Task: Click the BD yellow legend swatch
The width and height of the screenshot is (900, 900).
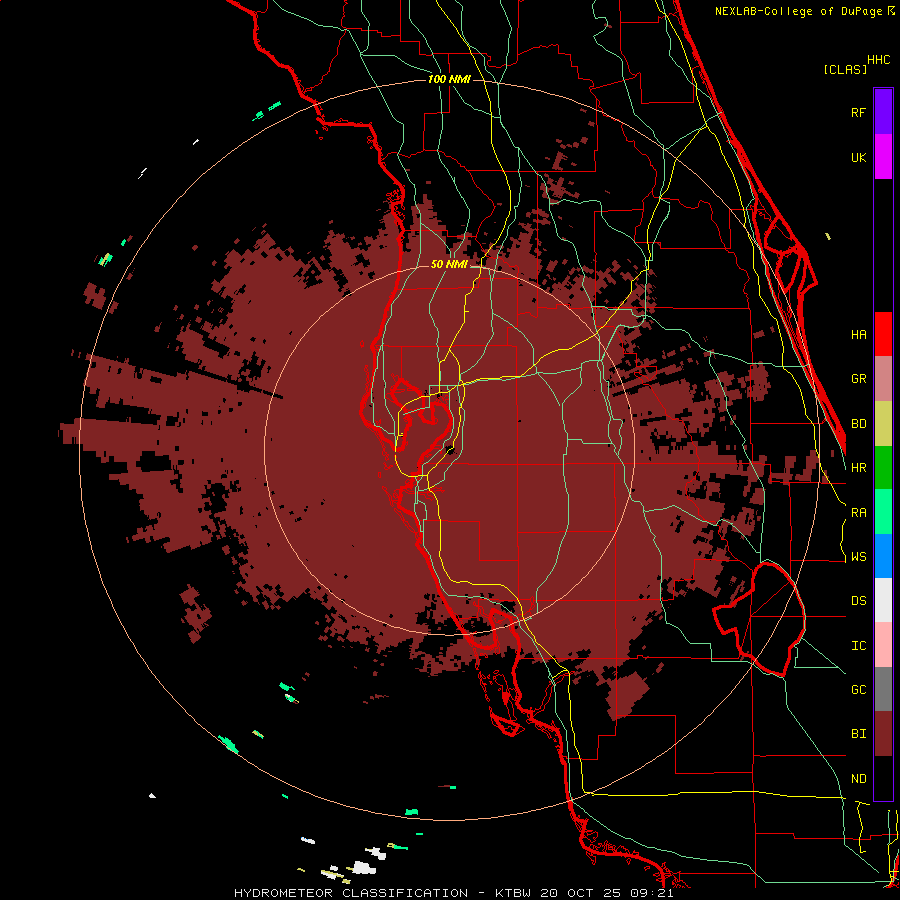Action: click(x=883, y=424)
